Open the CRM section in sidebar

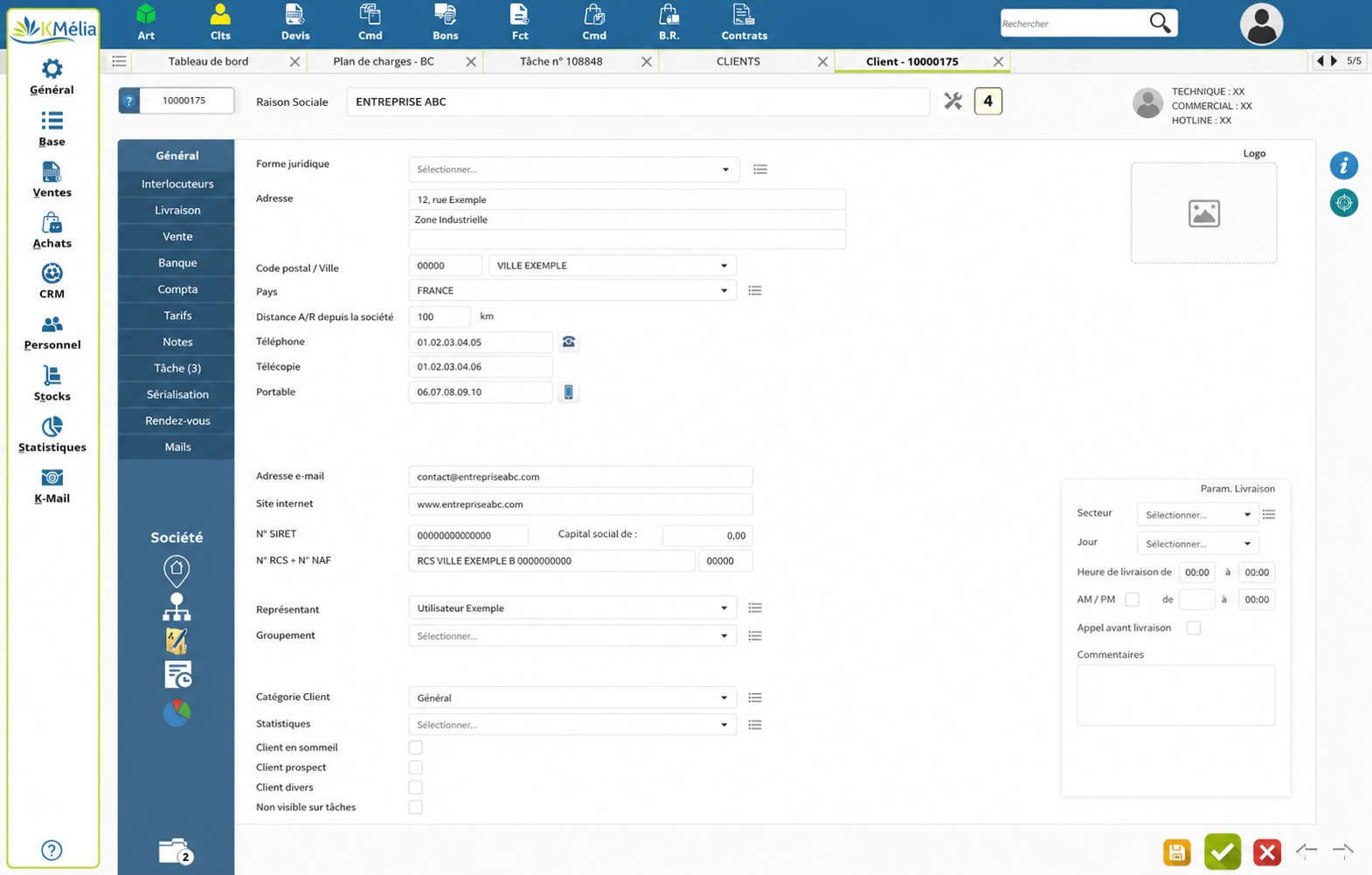pyautogui.click(x=52, y=281)
